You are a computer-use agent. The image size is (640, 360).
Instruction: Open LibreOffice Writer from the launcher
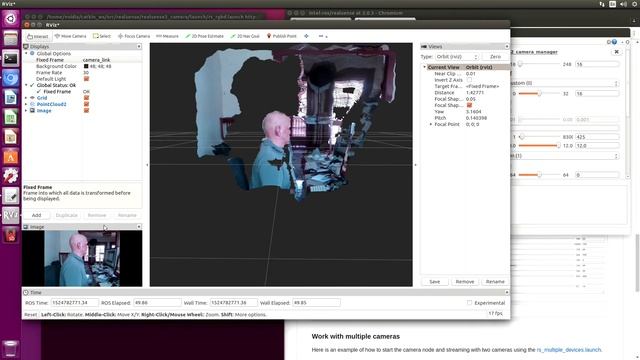click(x=11, y=98)
